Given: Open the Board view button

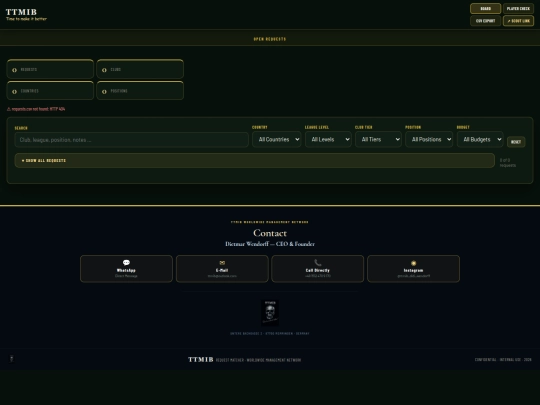Looking at the screenshot, I should point(486,9).
